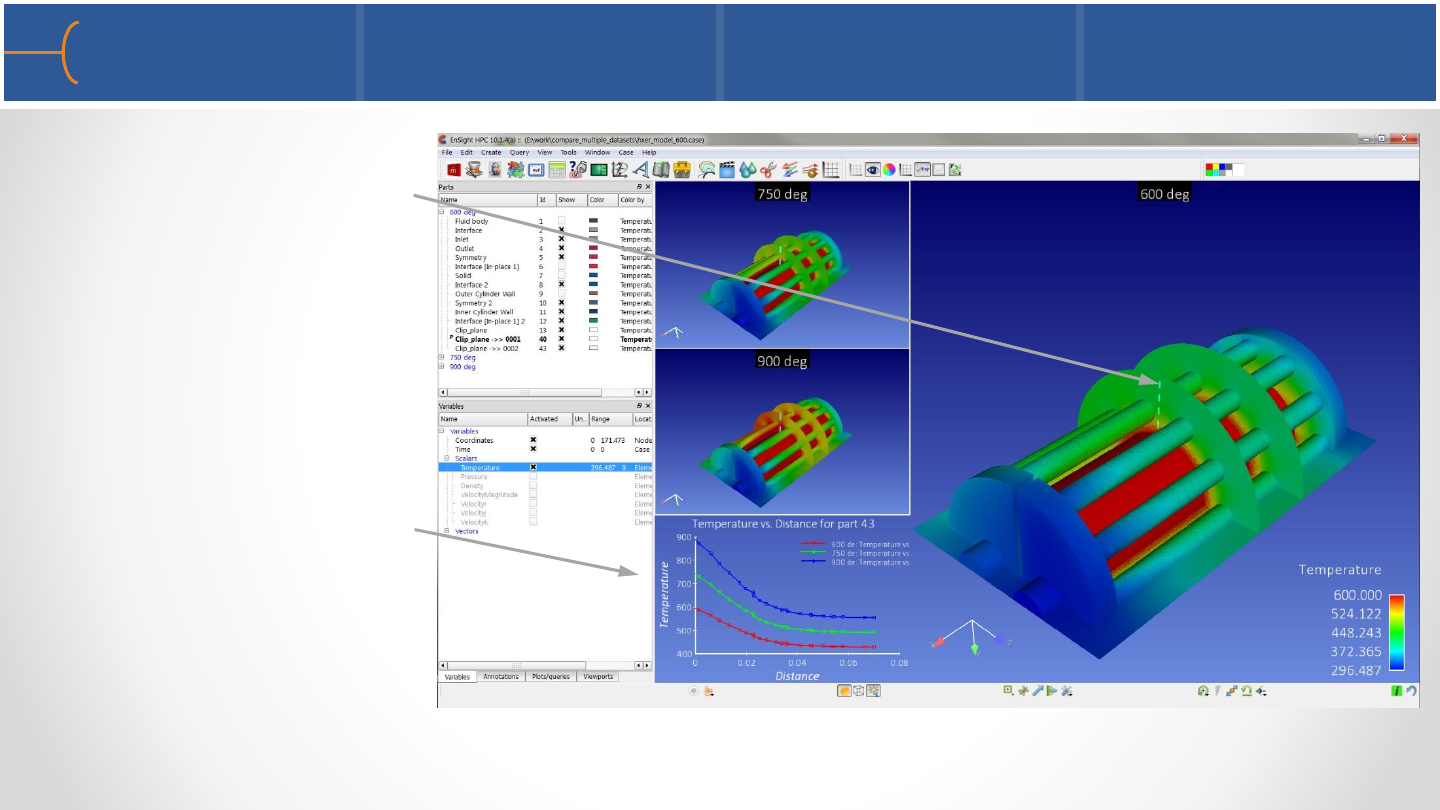Toggle Show checkbox for Outlet
Image resolution: width=1440 pixels, height=810 pixels.
[561, 248]
